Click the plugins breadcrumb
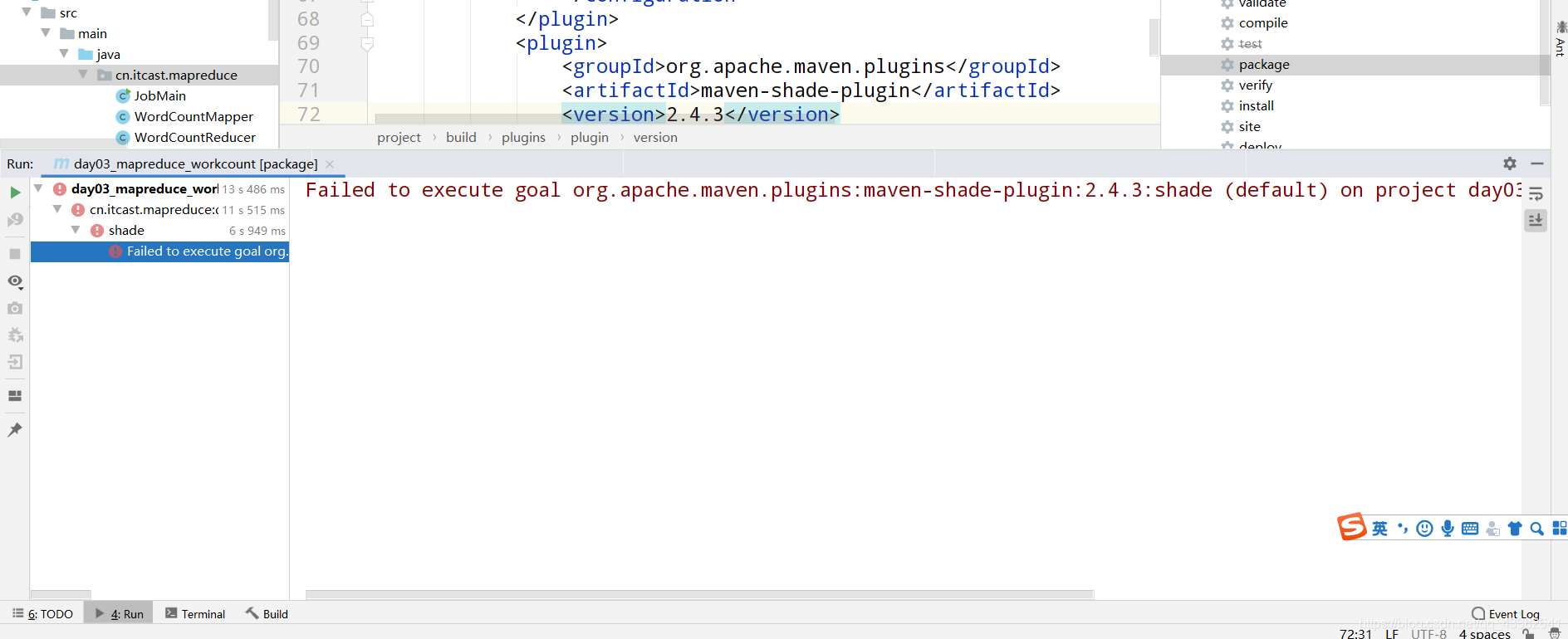 tap(523, 138)
